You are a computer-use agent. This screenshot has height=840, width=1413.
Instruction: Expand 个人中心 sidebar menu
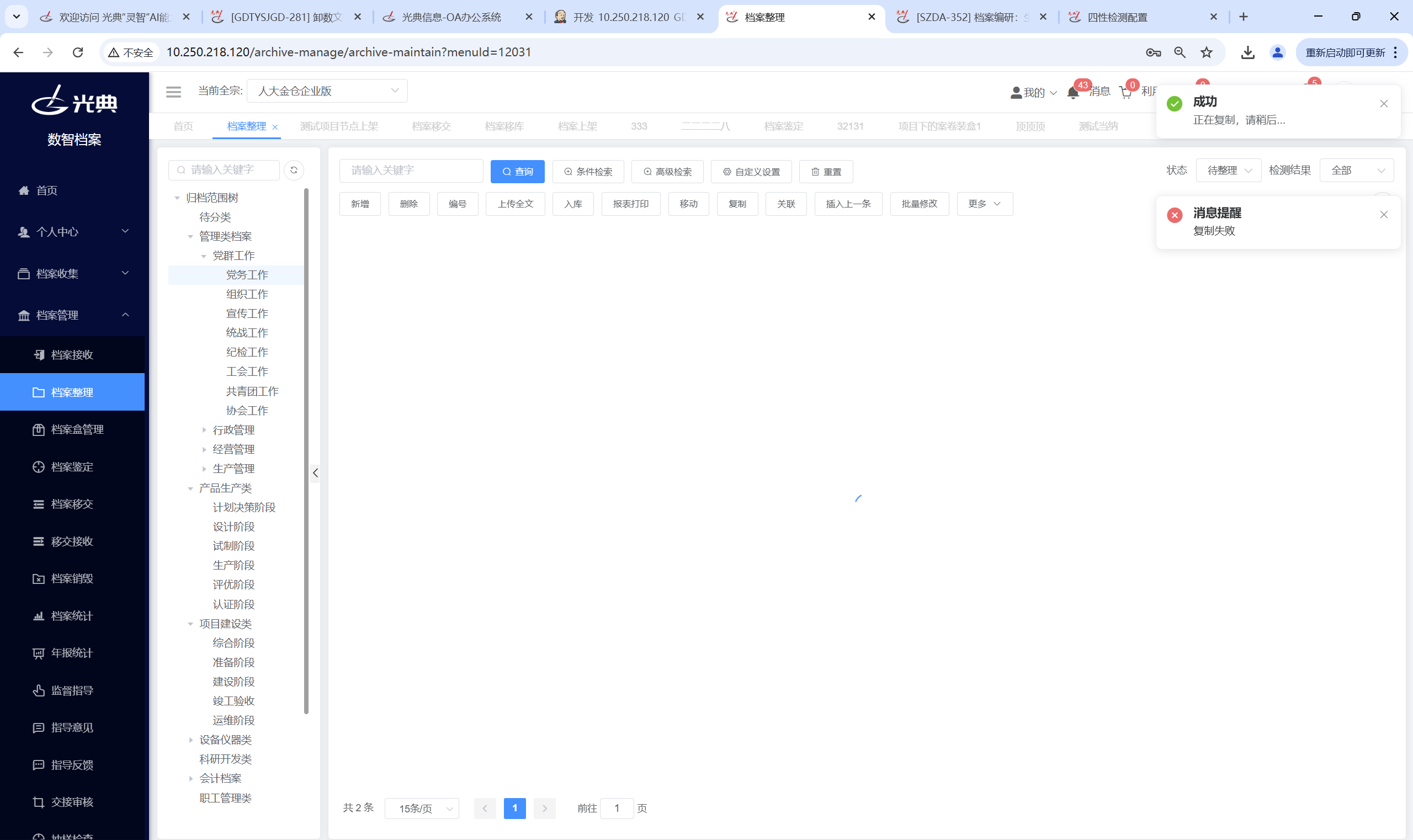click(x=72, y=231)
